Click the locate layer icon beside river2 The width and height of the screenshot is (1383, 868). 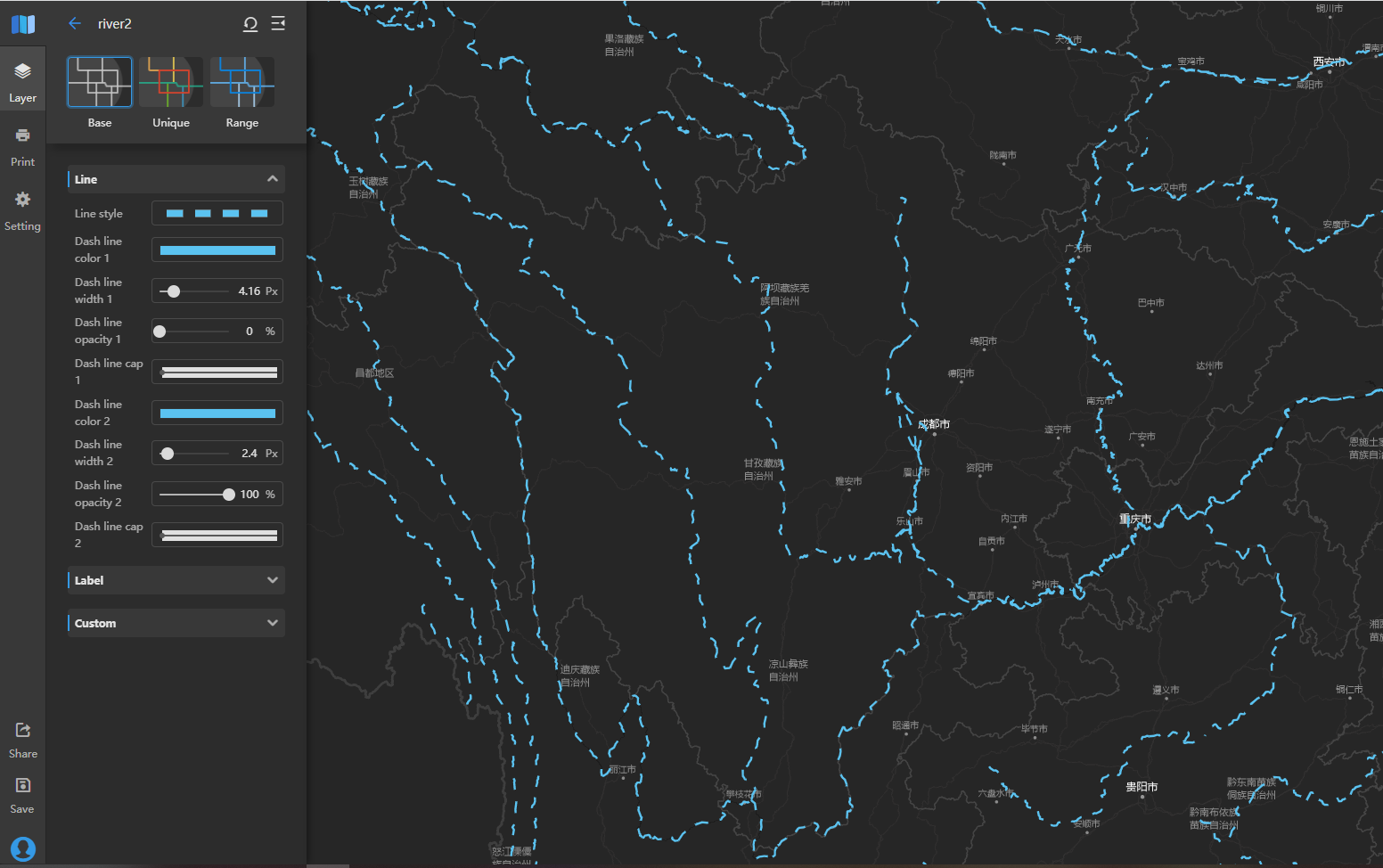[250, 24]
